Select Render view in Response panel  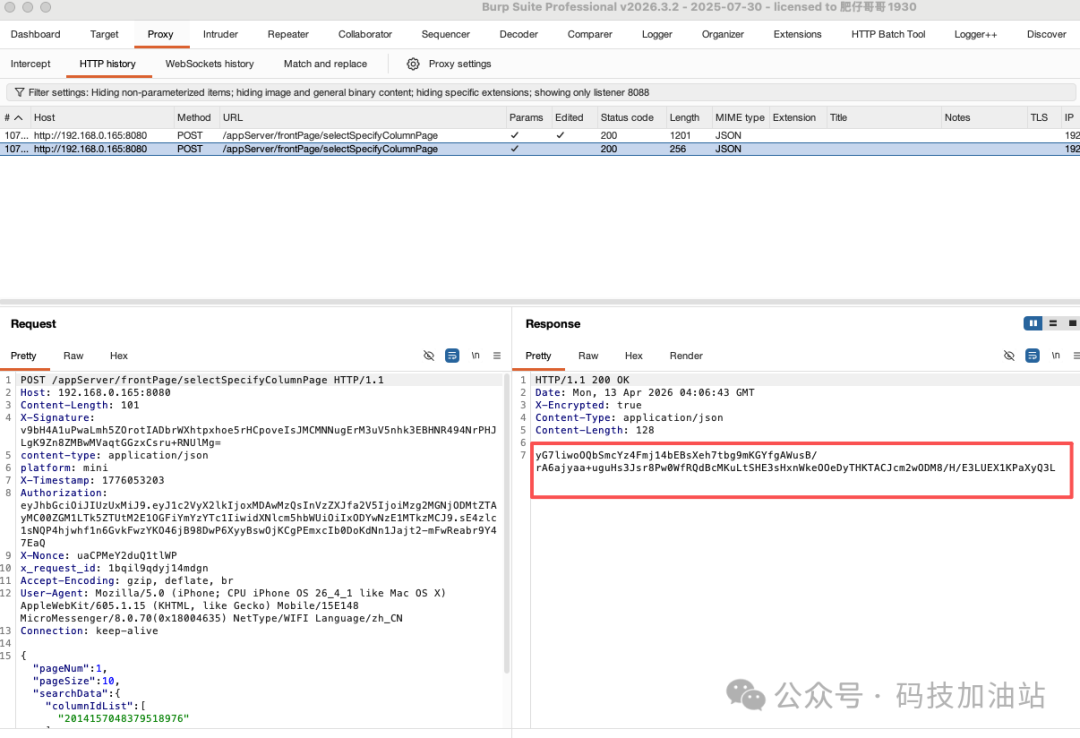(x=686, y=356)
